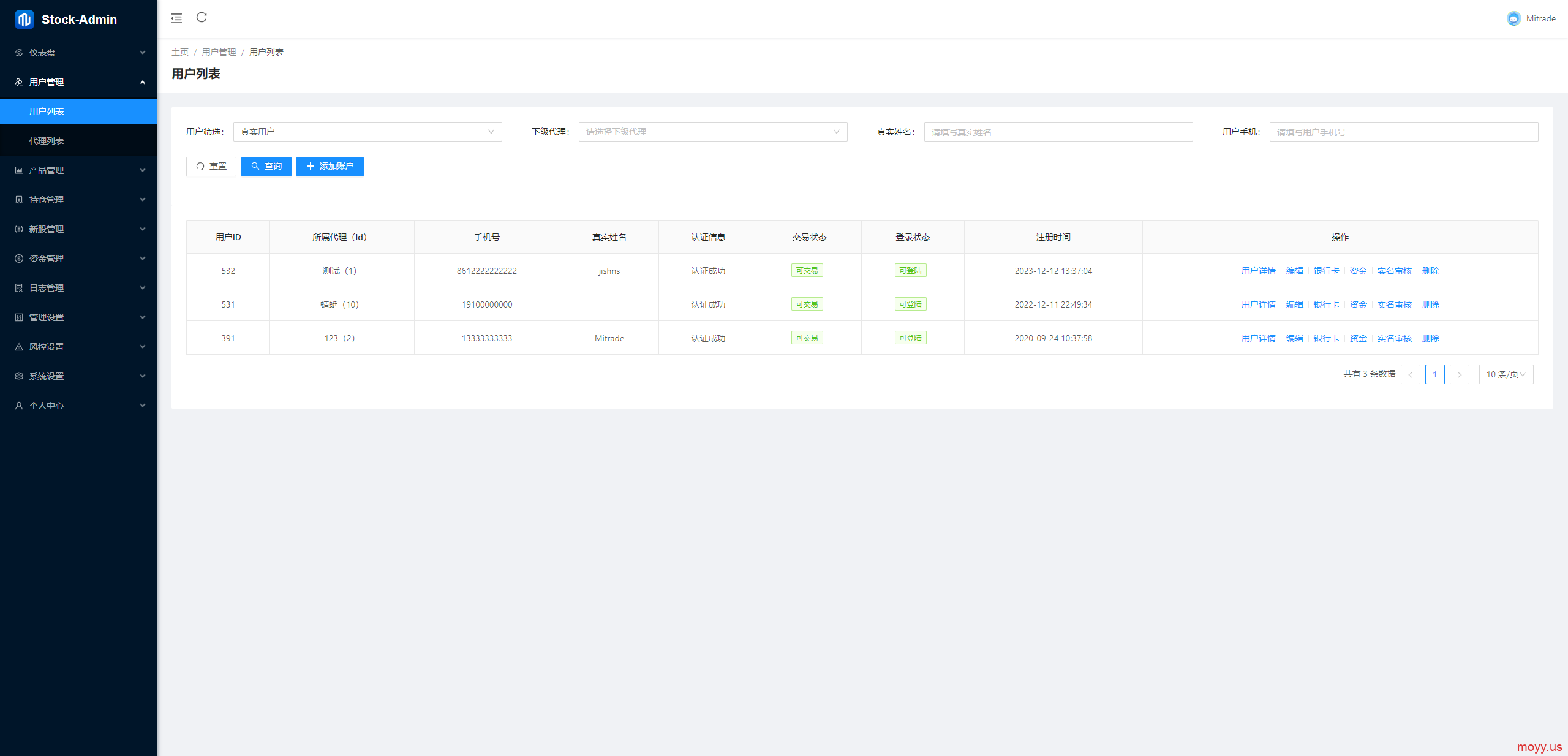This screenshot has width=1568, height=756.
Task: Open the 10 条/页 page size dropdown
Action: coord(1506,374)
